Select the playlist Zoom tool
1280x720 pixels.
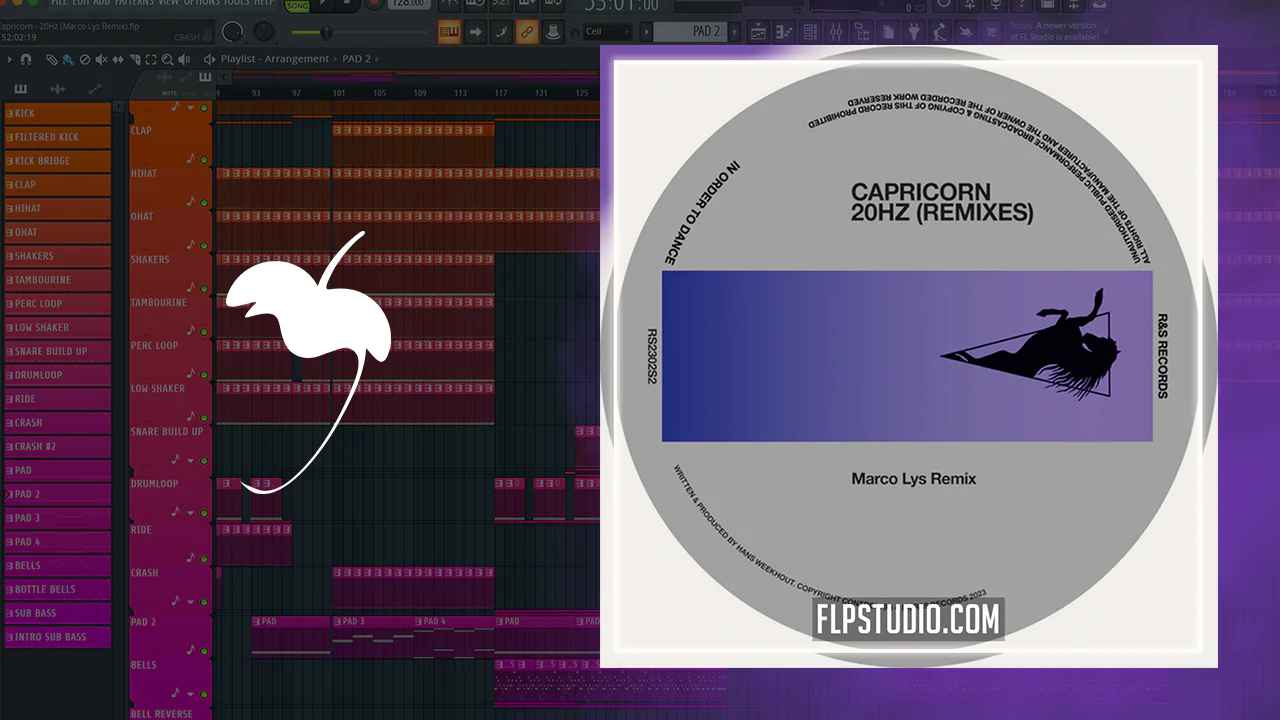tap(169, 59)
